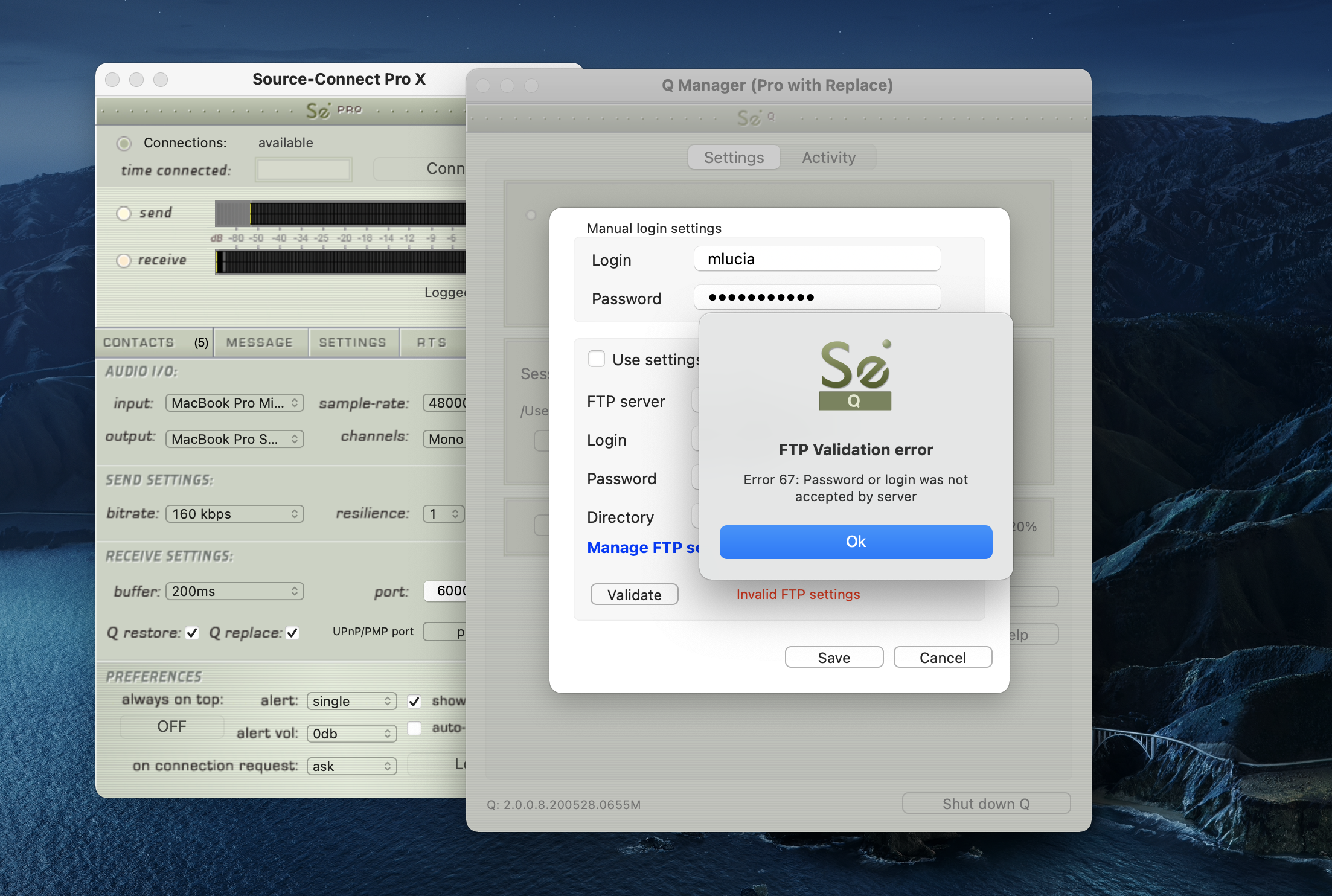
Task: Open the input MacBook Pro Mi... dropdown
Action: click(x=234, y=403)
